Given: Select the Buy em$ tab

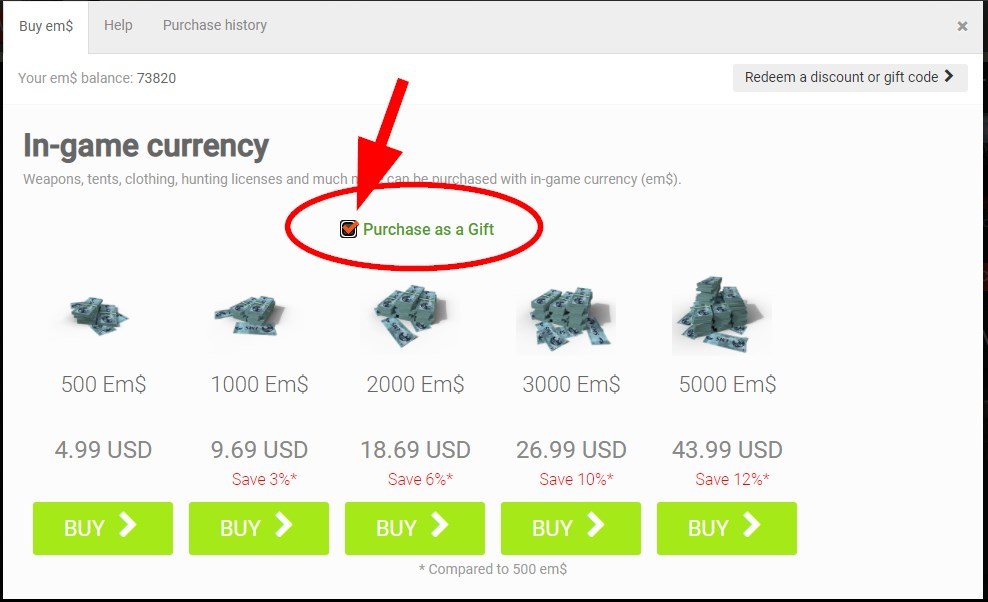Looking at the screenshot, I should pos(46,26).
